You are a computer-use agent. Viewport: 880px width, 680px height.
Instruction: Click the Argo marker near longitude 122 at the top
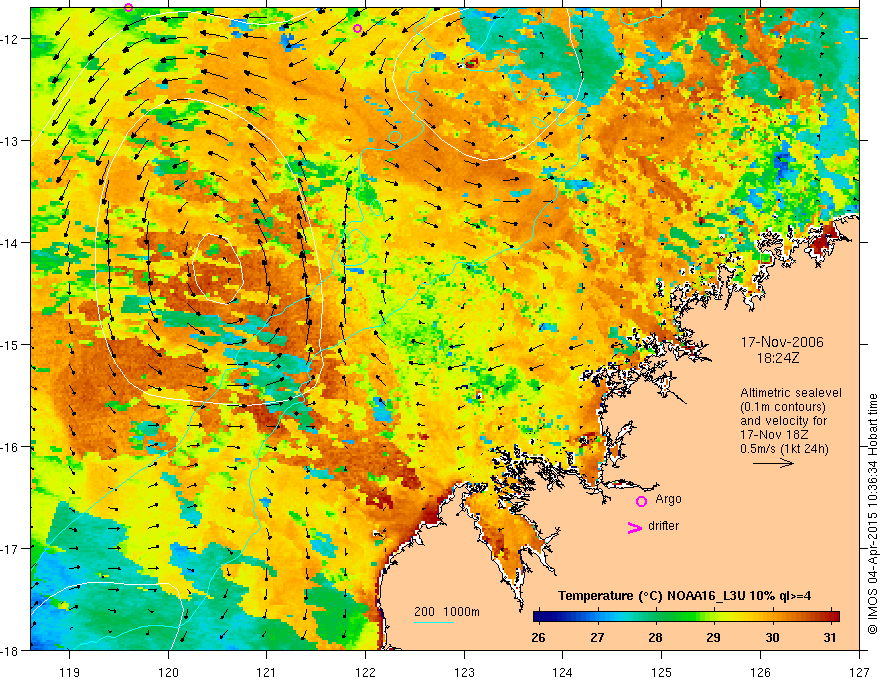[358, 29]
